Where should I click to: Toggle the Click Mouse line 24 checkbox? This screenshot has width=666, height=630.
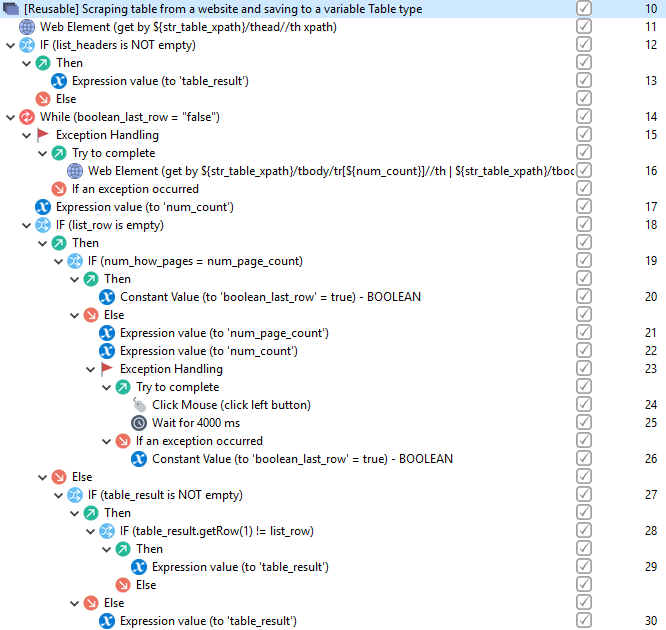[x=584, y=404]
